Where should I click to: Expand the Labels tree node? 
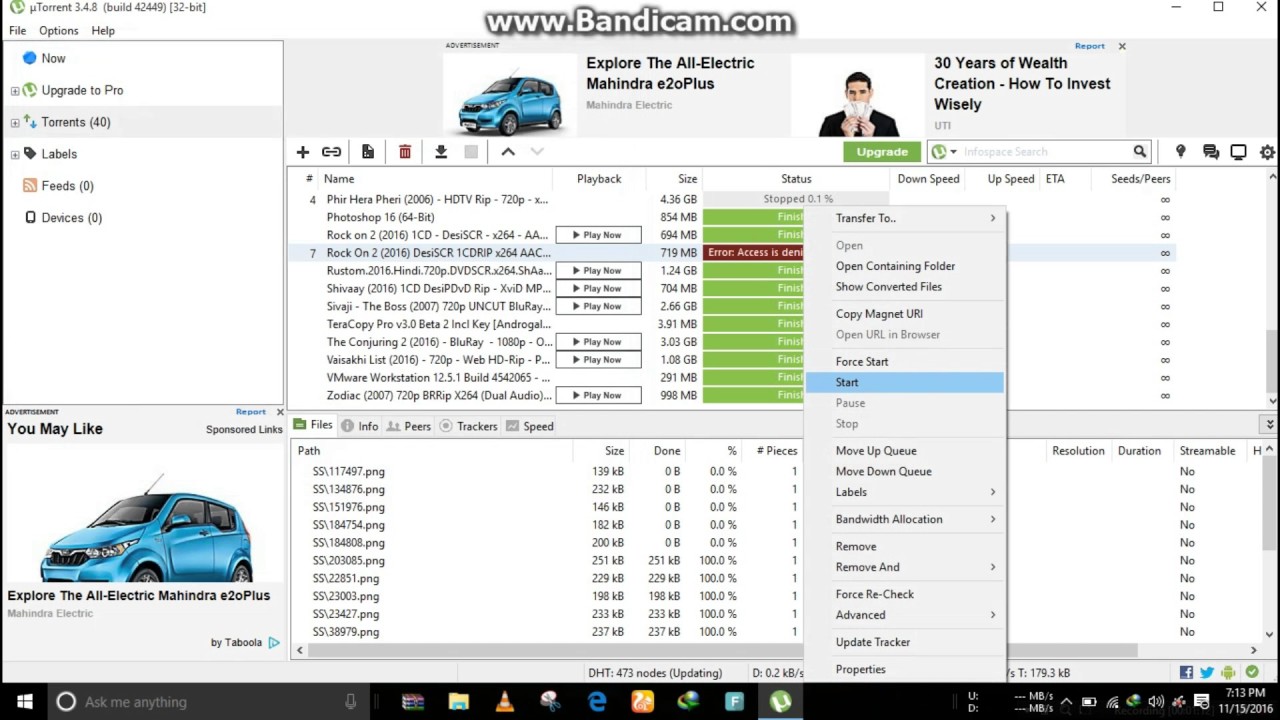[15, 155]
